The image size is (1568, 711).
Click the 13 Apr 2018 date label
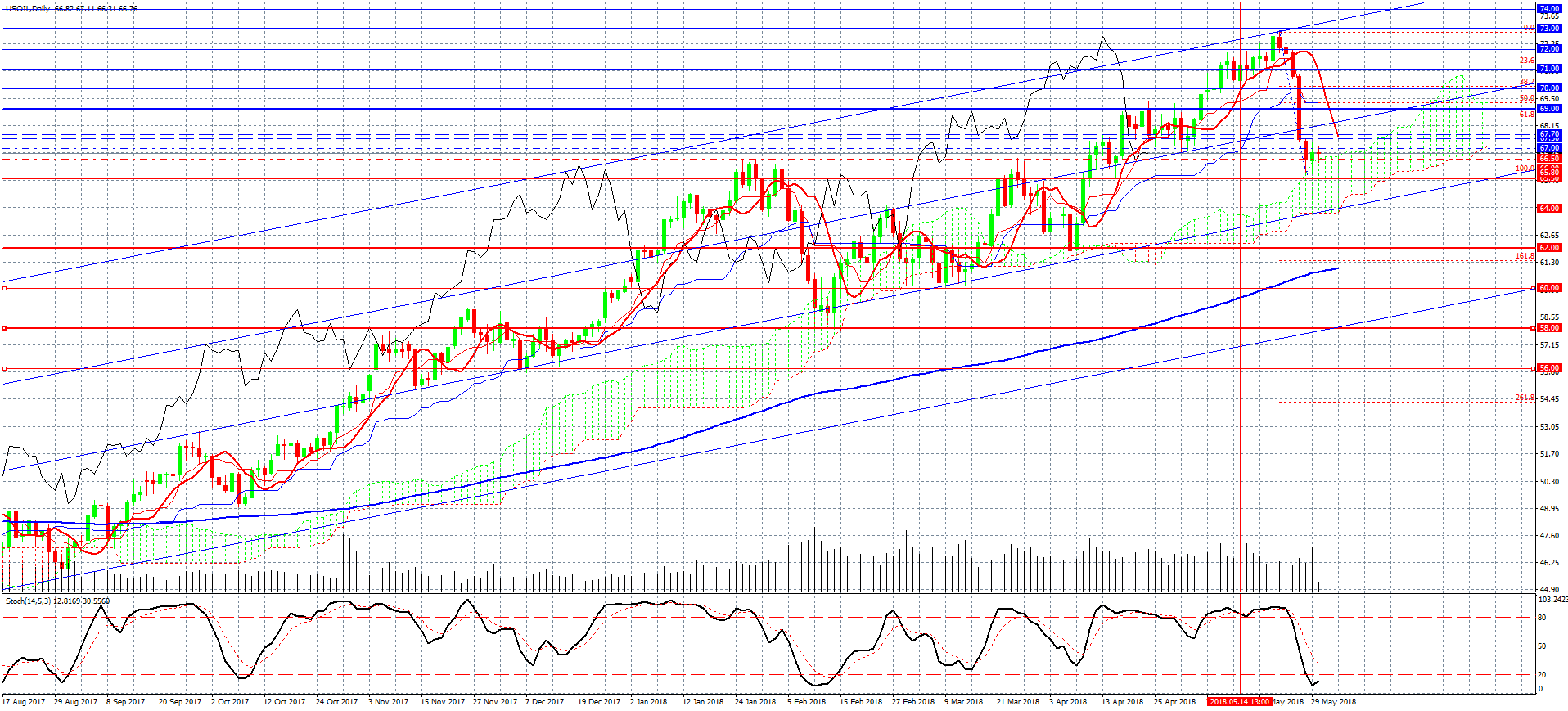tap(1123, 702)
